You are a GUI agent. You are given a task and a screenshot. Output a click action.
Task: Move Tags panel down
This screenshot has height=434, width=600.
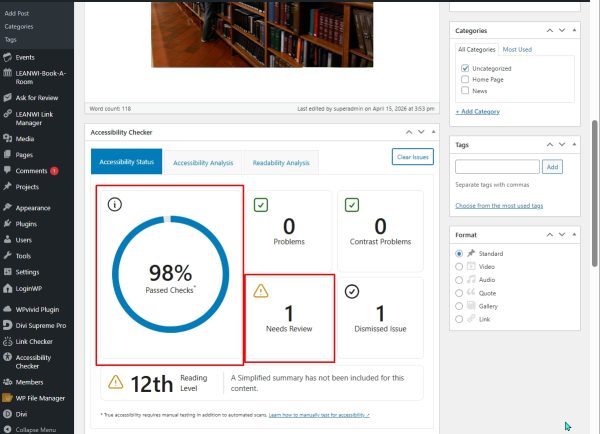562,145
